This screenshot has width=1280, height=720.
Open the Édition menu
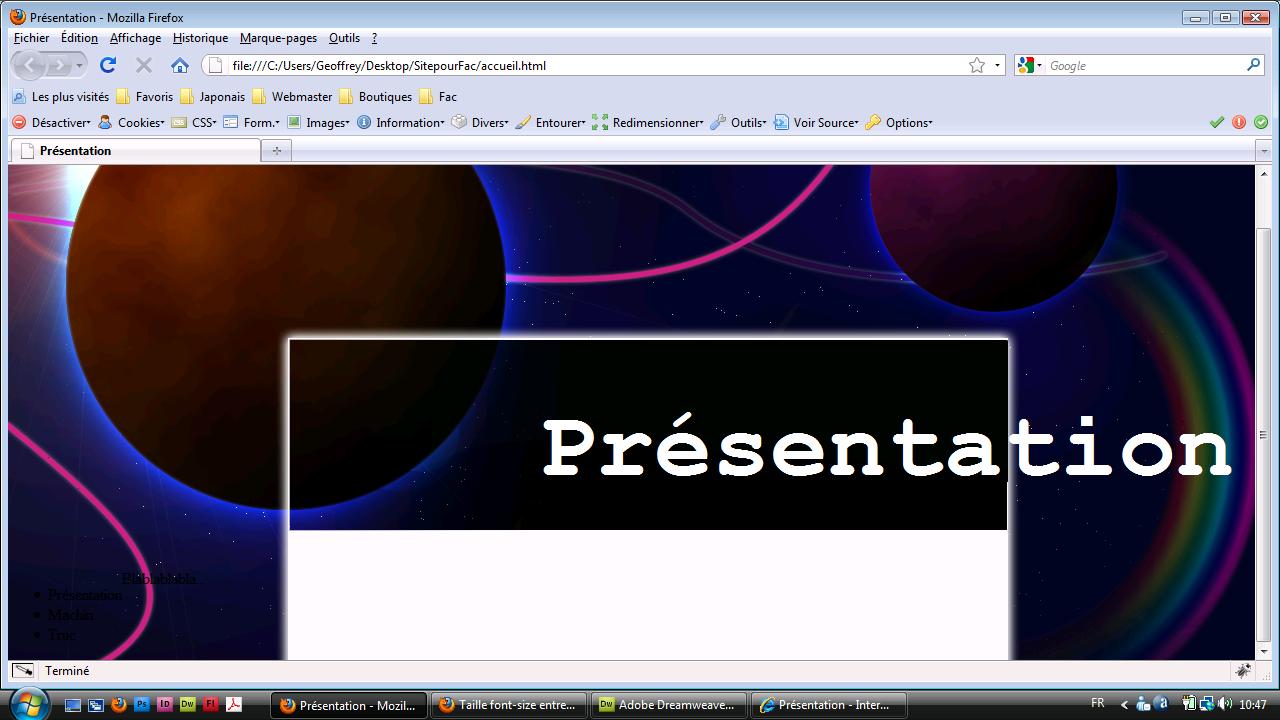[x=79, y=38]
